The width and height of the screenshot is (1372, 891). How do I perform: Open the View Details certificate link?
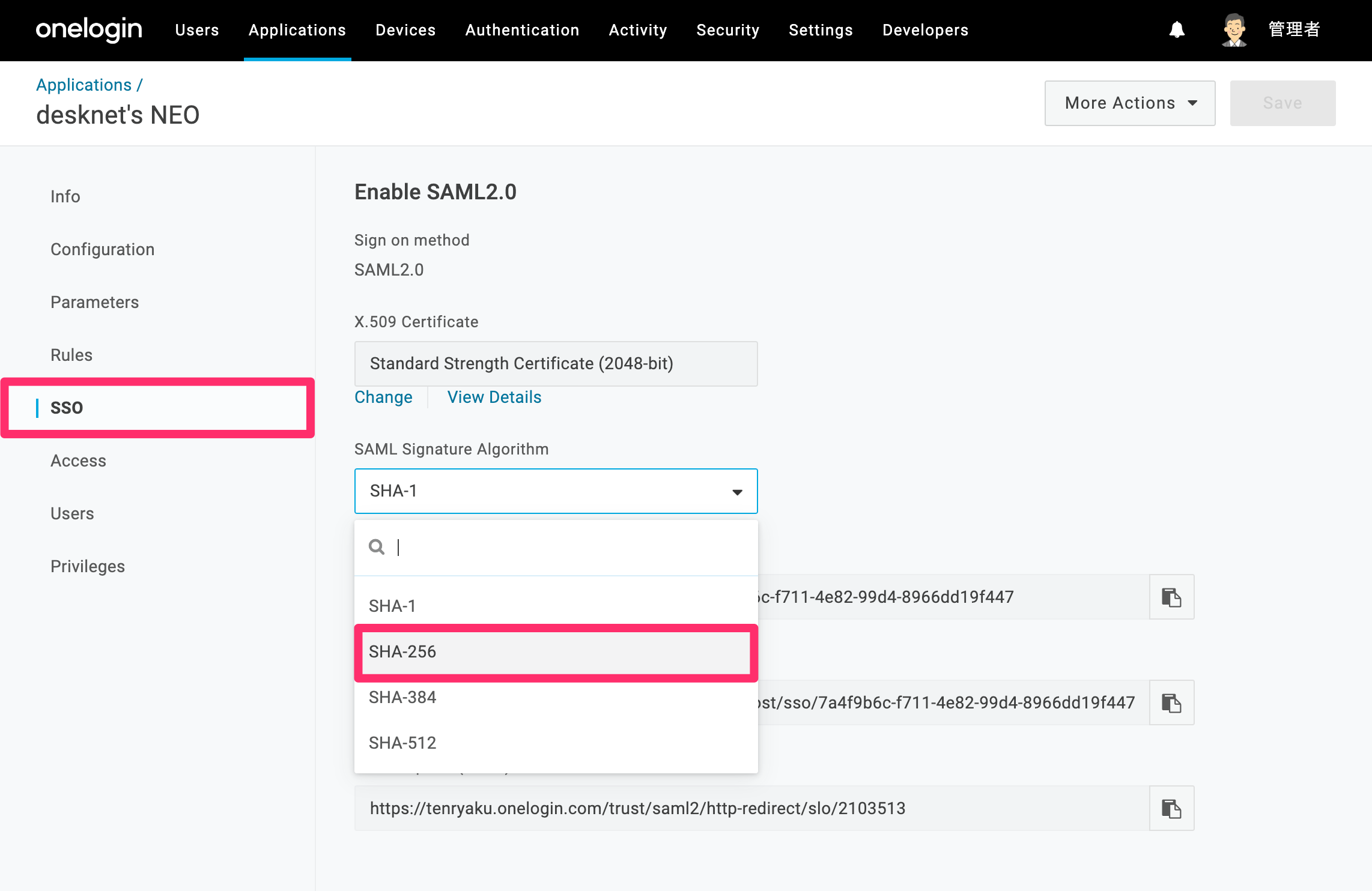point(494,397)
